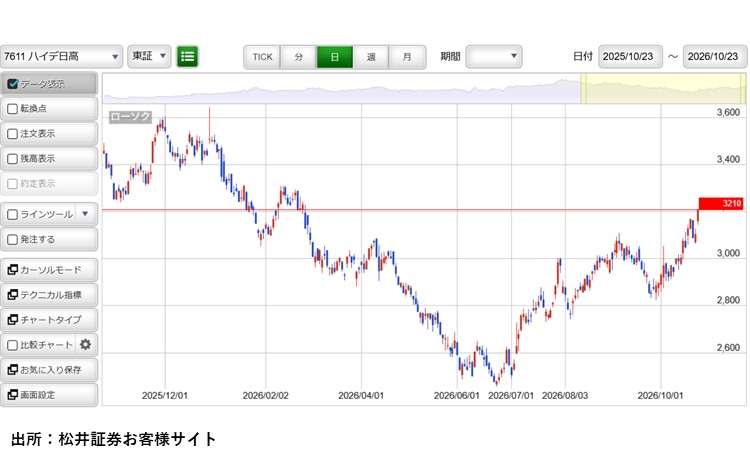Click the Screen Settings popup icon
This screenshot has height=454, width=750.
pyautogui.click(x=12, y=395)
